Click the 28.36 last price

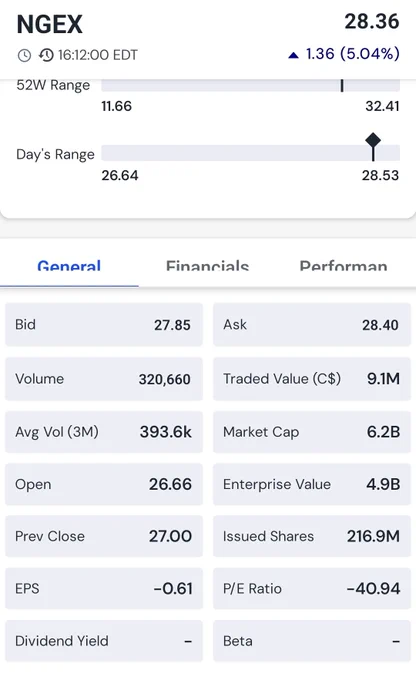(372, 22)
